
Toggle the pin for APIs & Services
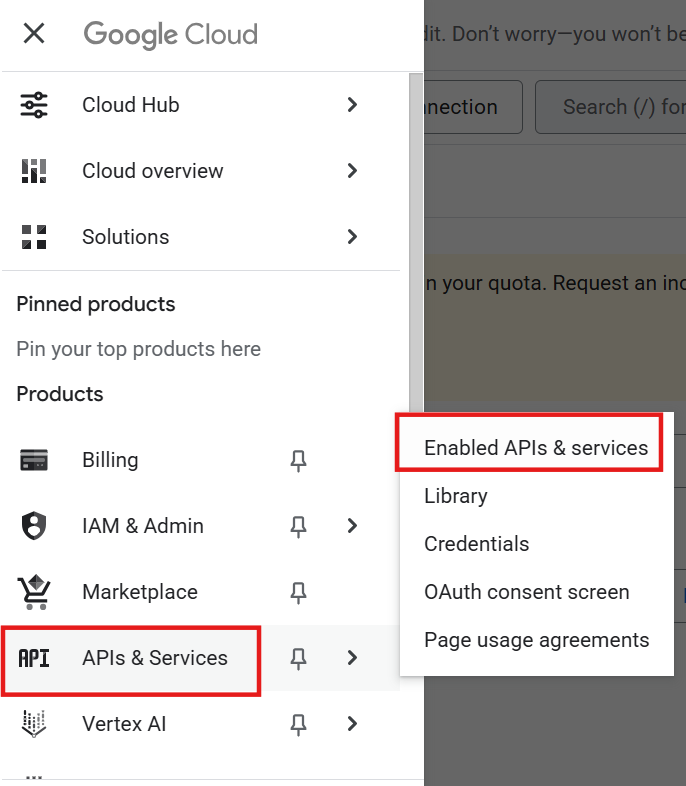(298, 658)
